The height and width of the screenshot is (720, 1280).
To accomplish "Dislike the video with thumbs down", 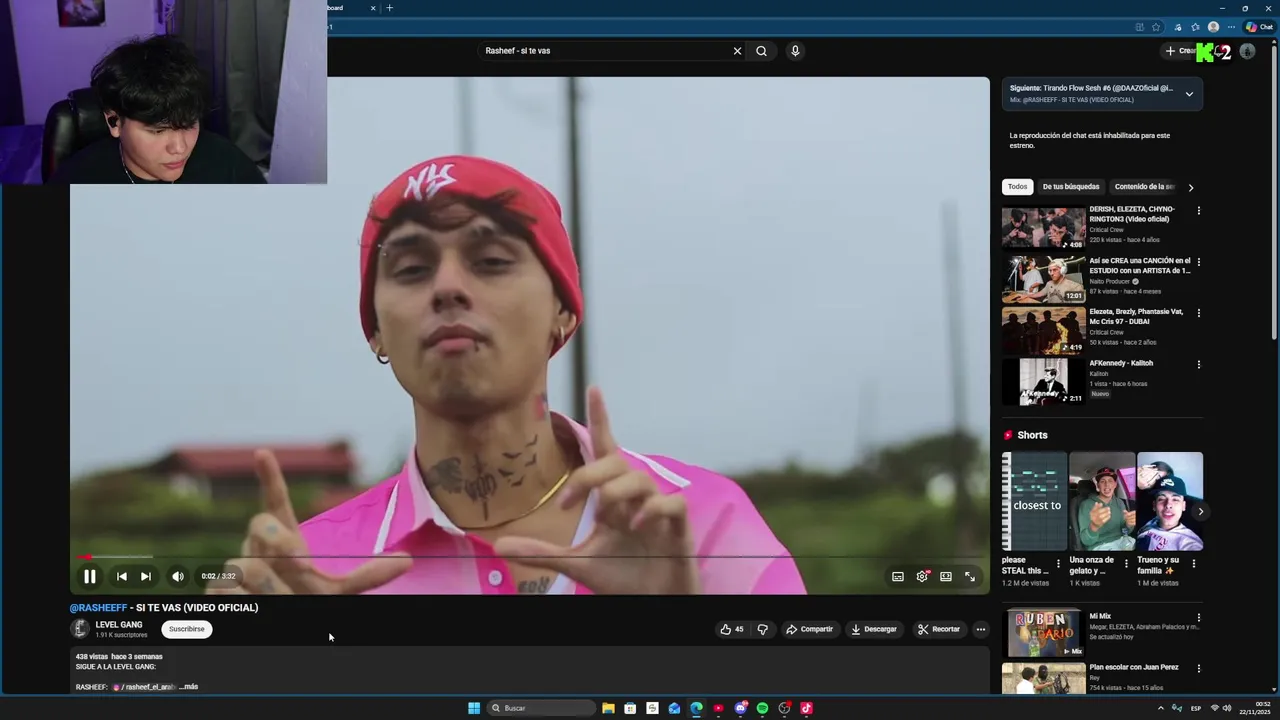I will (x=763, y=629).
